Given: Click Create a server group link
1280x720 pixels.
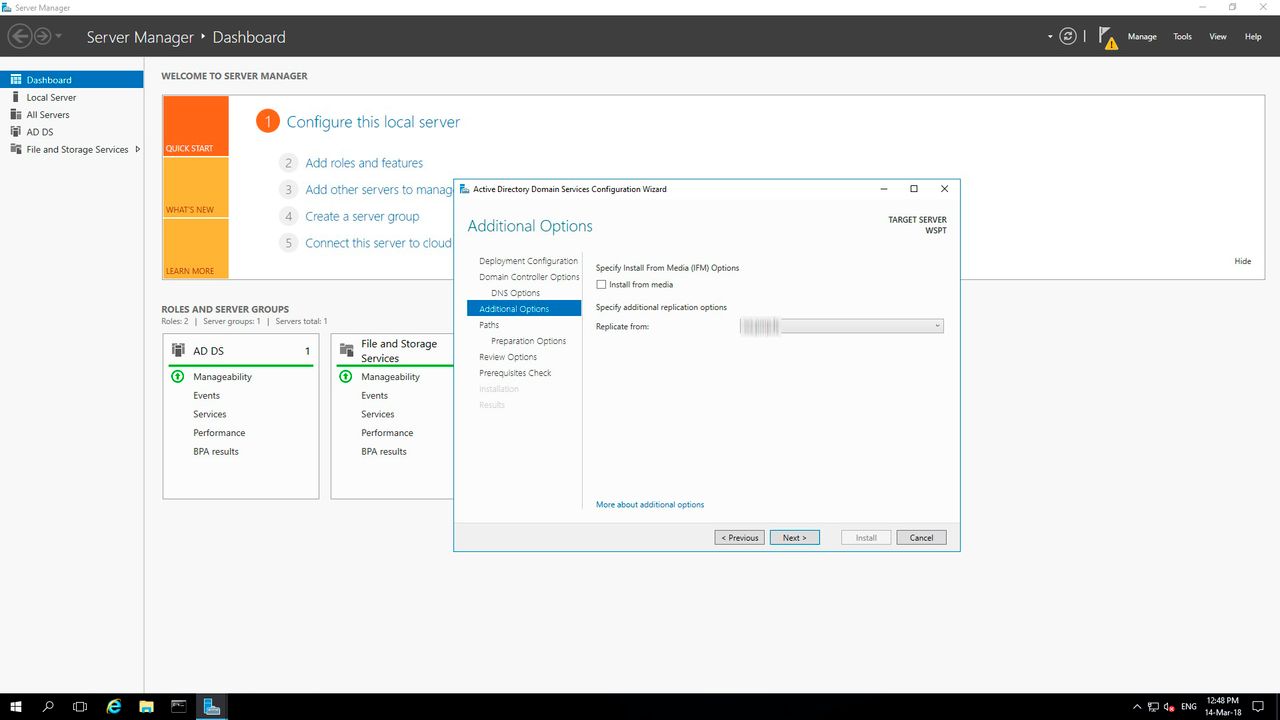Looking at the screenshot, I should 362,216.
